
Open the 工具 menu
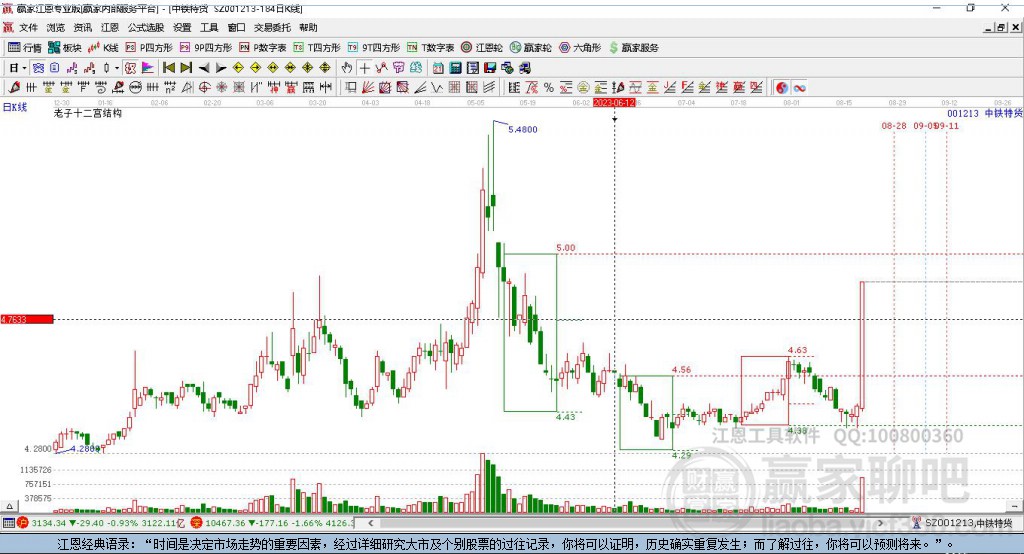209,27
